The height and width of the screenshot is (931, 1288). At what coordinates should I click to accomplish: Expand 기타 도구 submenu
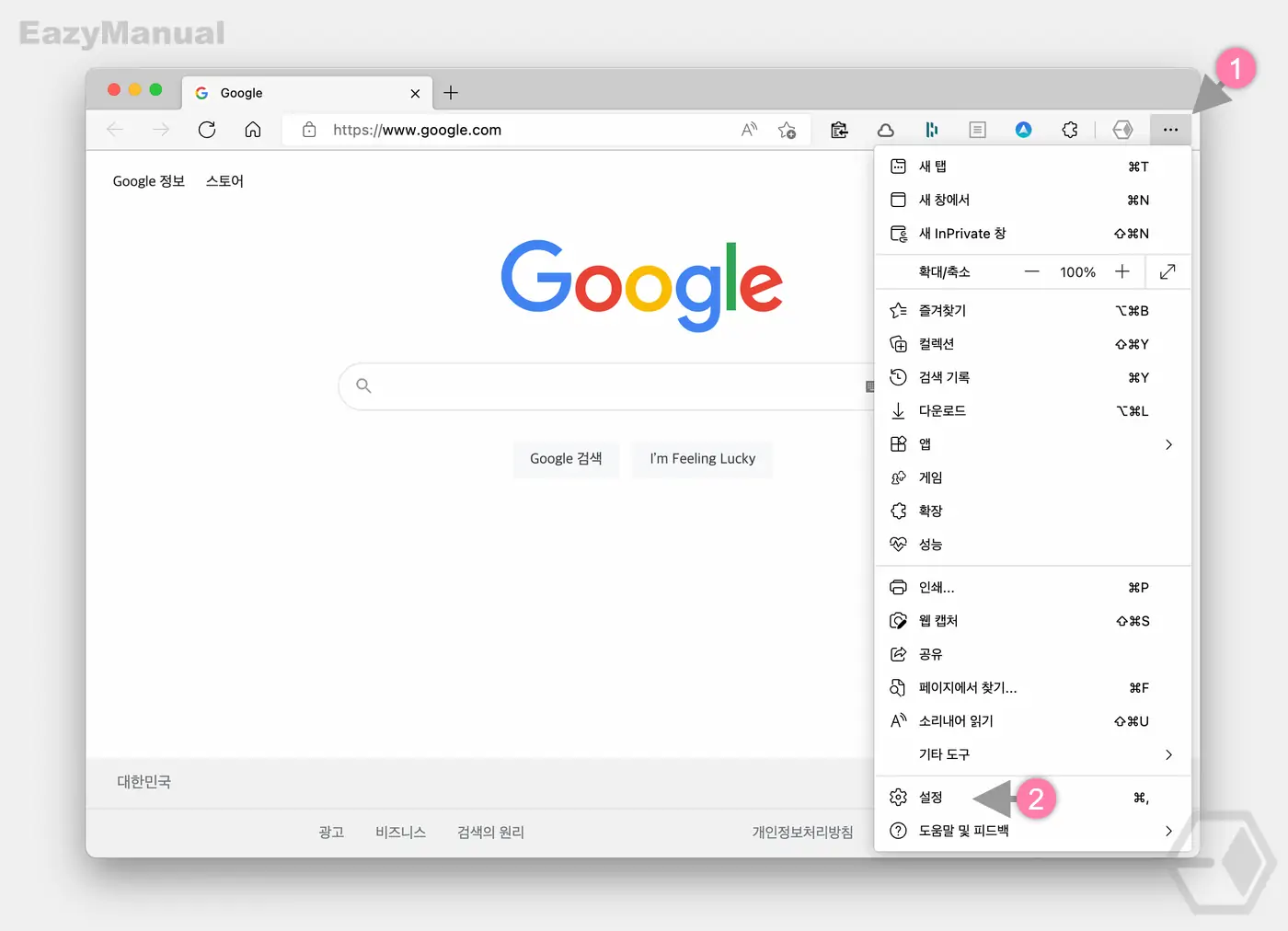click(x=1032, y=754)
